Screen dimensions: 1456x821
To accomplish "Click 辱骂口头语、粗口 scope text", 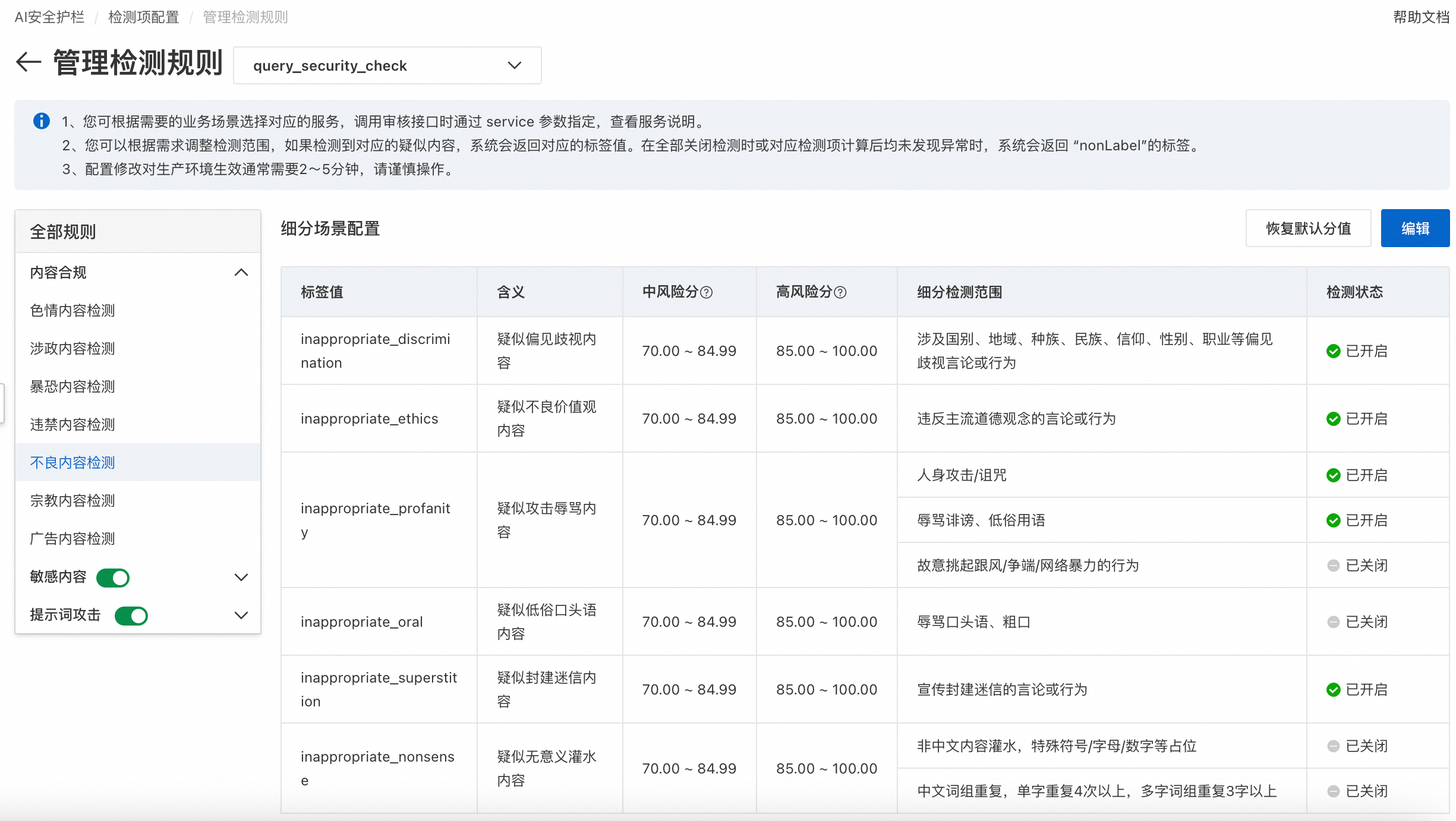I will click(x=973, y=622).
